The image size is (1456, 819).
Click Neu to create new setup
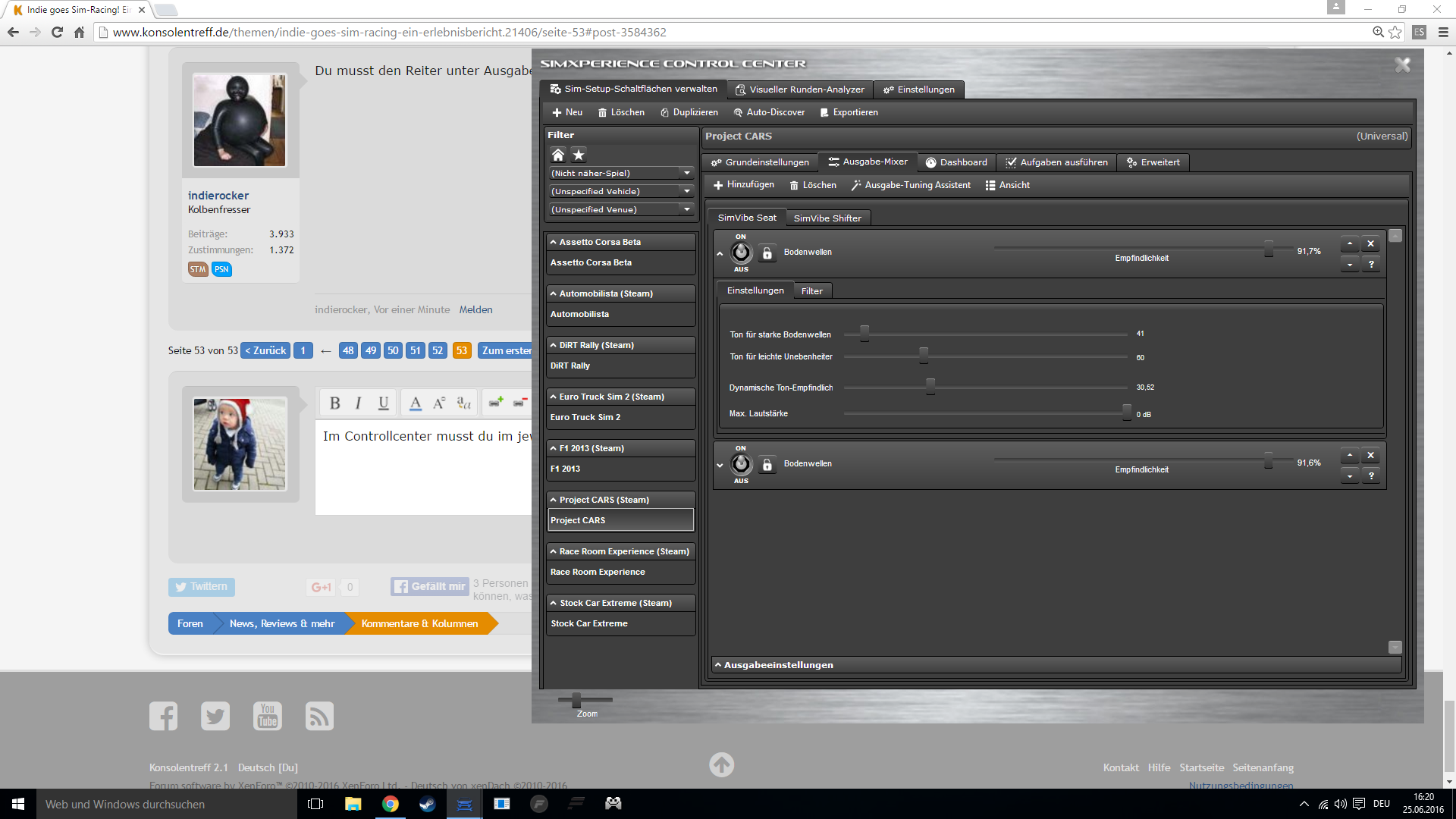tap(567, 112)
